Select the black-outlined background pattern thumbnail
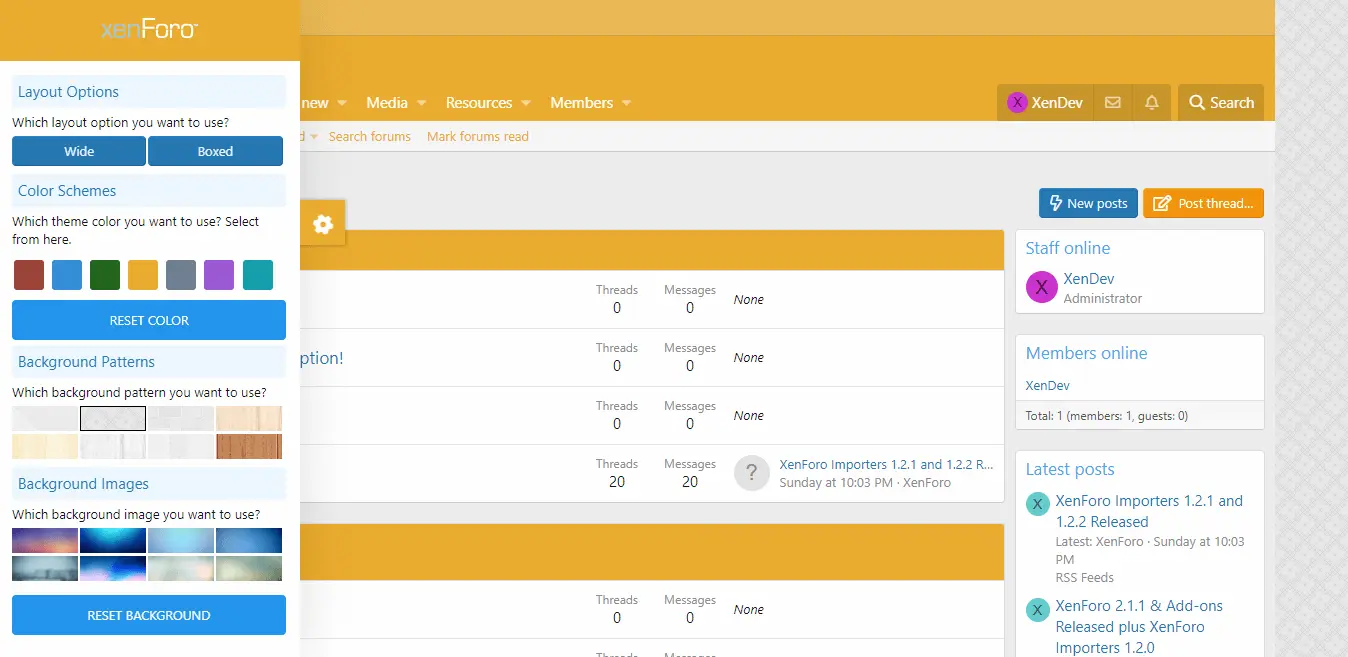The width and height of the screenshot is (1348, 657). [x=113, y=418]
